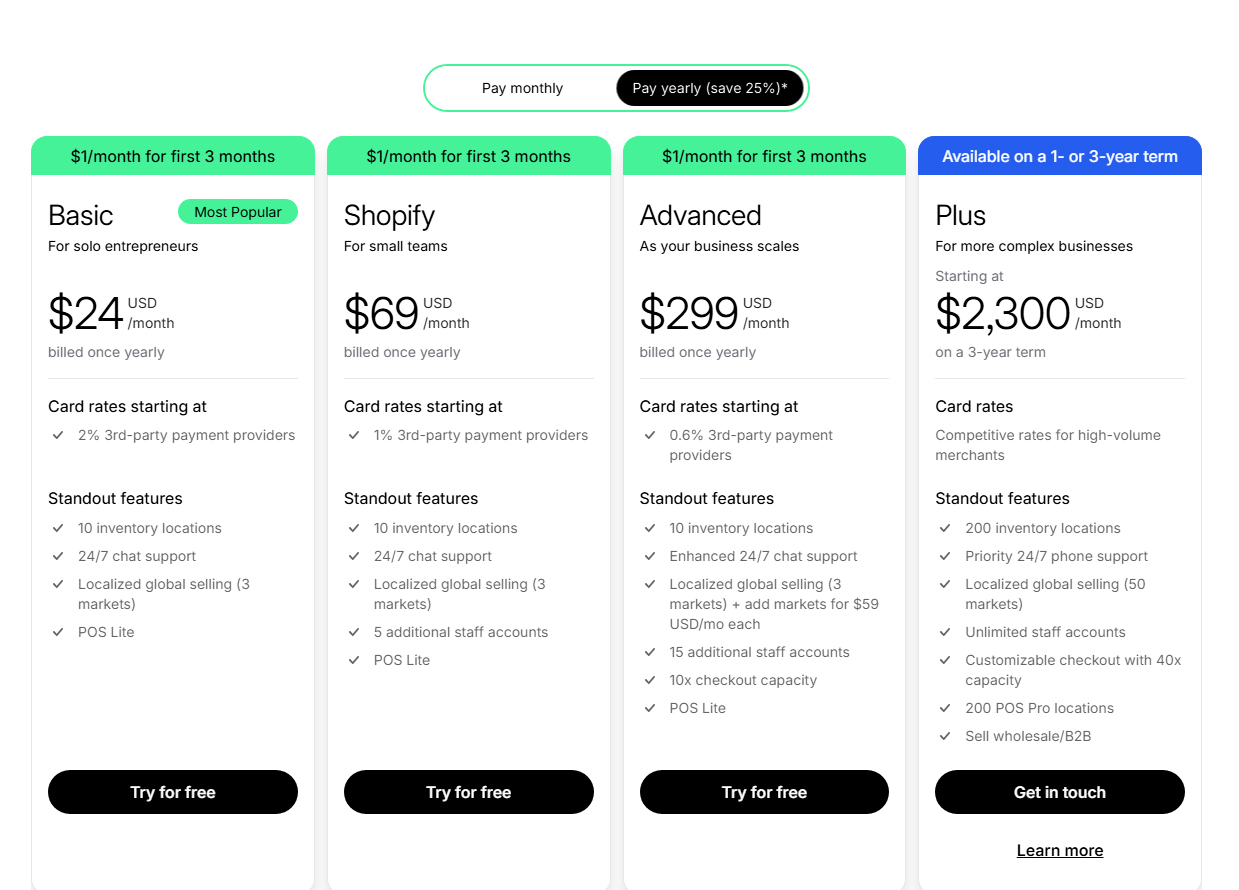1239x890 pixels.
Task: Click Get in touch on the Plus plan
Action: (1059, 792)
